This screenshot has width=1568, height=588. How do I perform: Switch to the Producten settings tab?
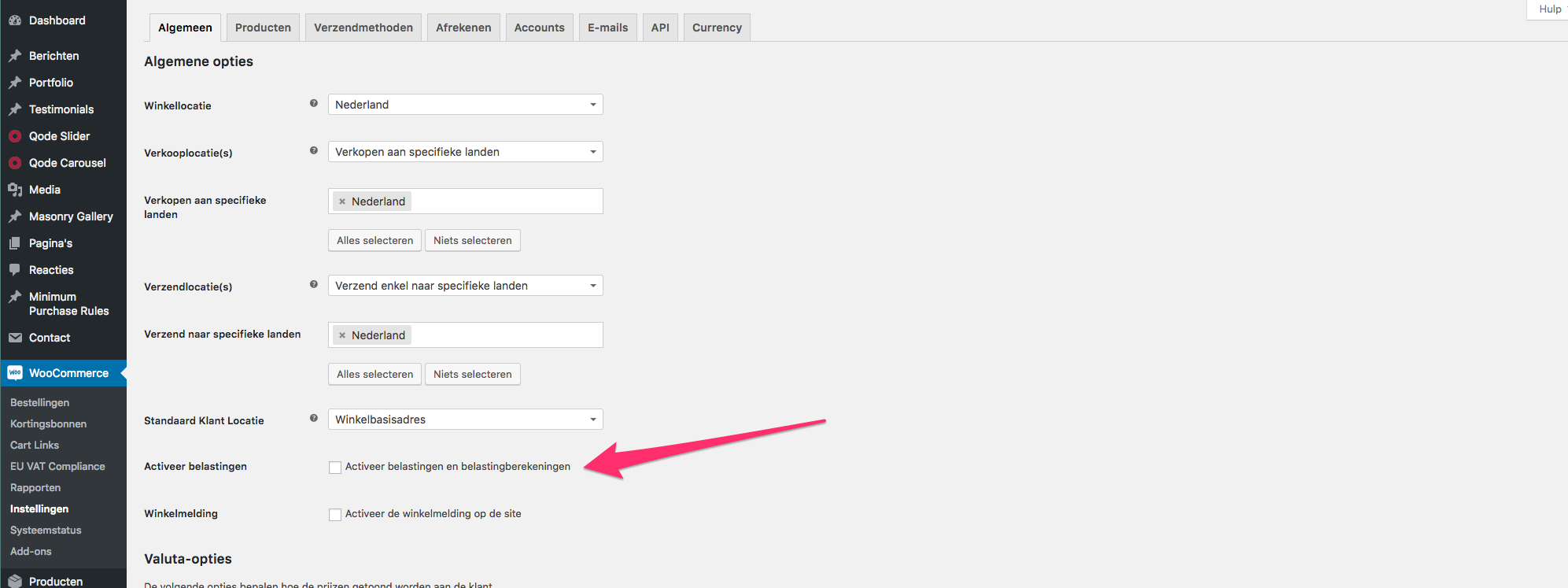click(263, 28)
